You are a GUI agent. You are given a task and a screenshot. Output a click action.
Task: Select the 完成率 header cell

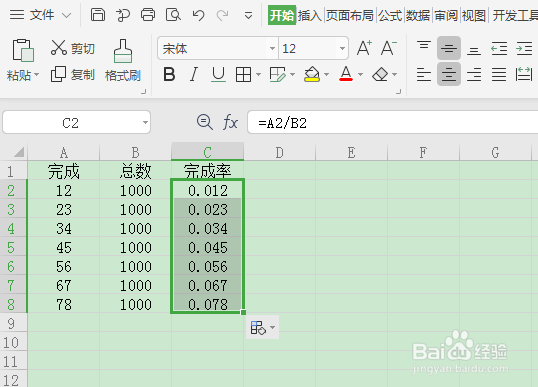pyautogui.click(x=208, y=171)
